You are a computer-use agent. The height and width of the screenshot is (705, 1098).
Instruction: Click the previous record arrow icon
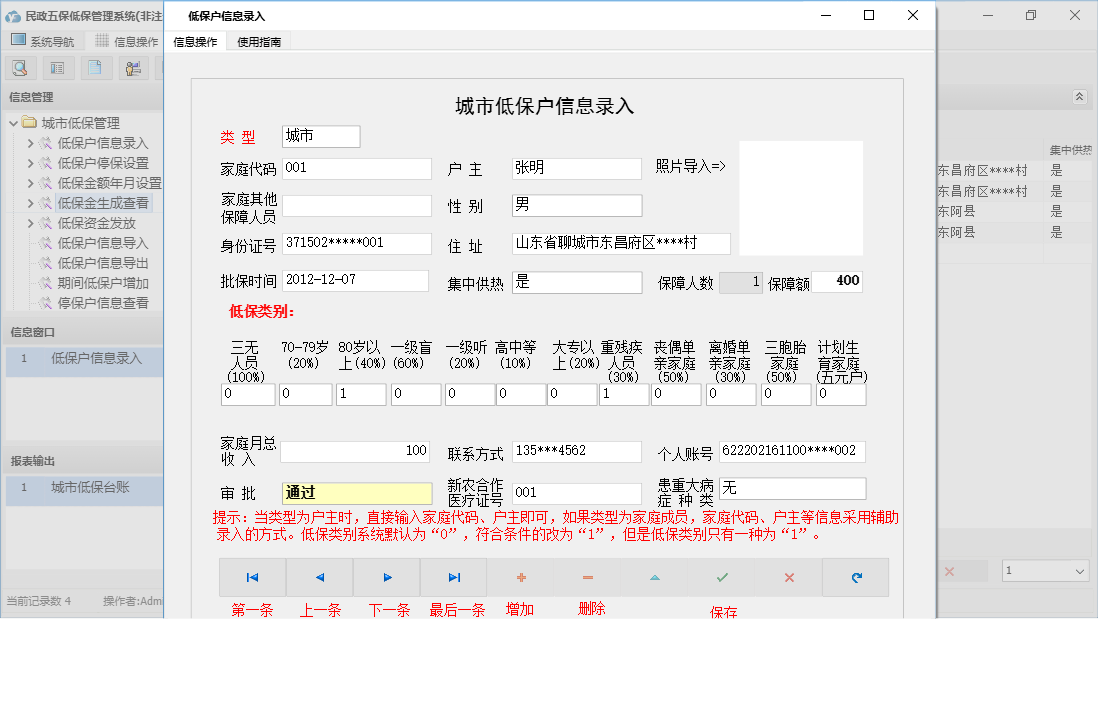tap(319, 577)
